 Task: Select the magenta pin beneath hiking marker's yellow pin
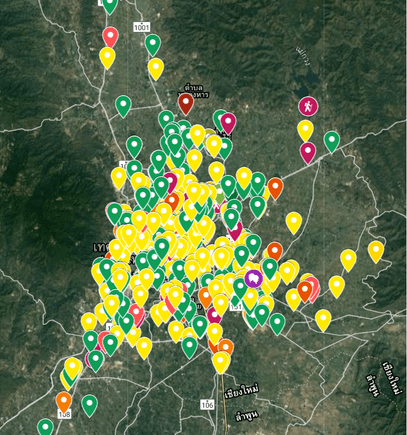[x=308, y=153]
